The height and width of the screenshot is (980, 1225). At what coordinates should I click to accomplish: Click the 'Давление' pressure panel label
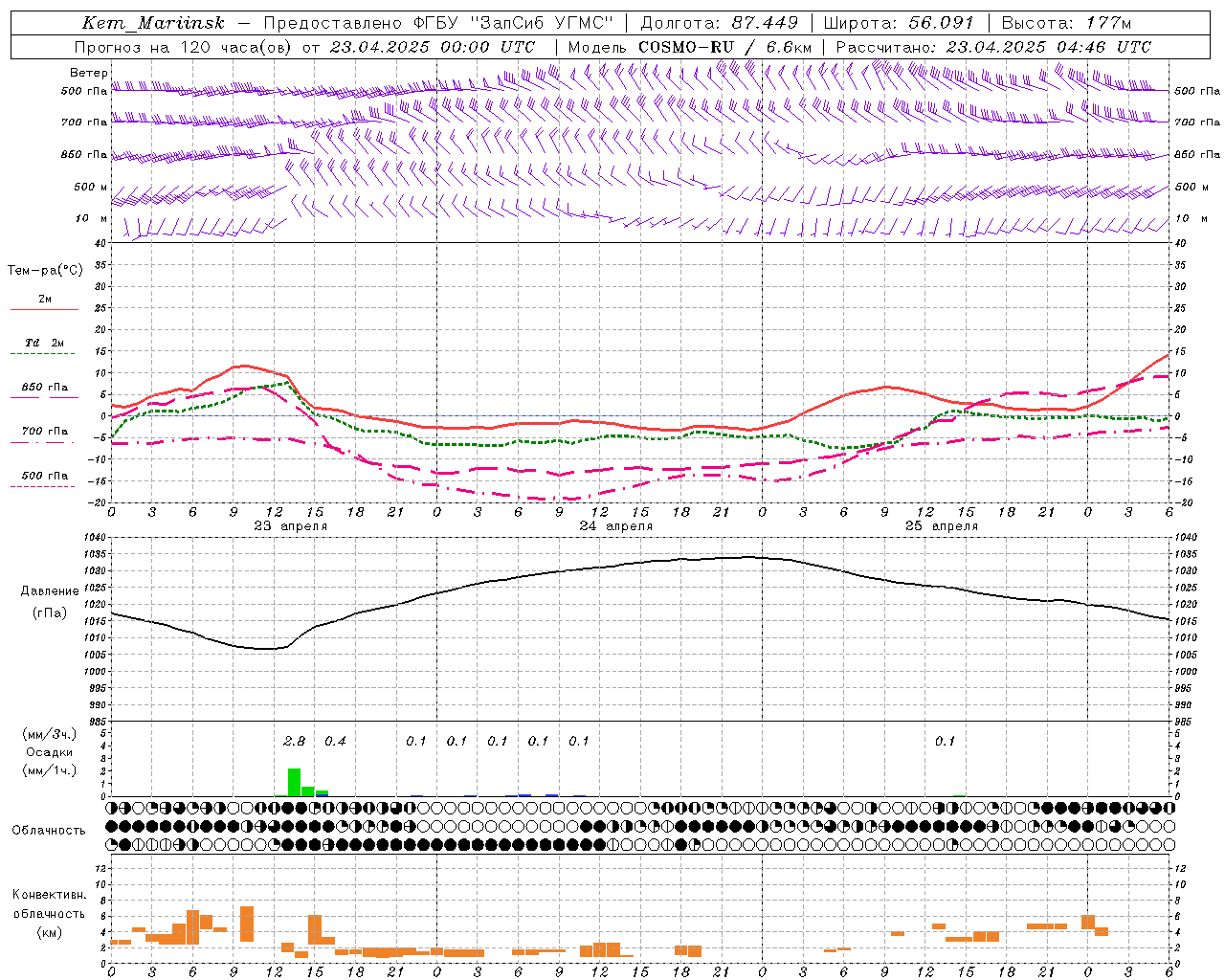[x=50, y=591]
